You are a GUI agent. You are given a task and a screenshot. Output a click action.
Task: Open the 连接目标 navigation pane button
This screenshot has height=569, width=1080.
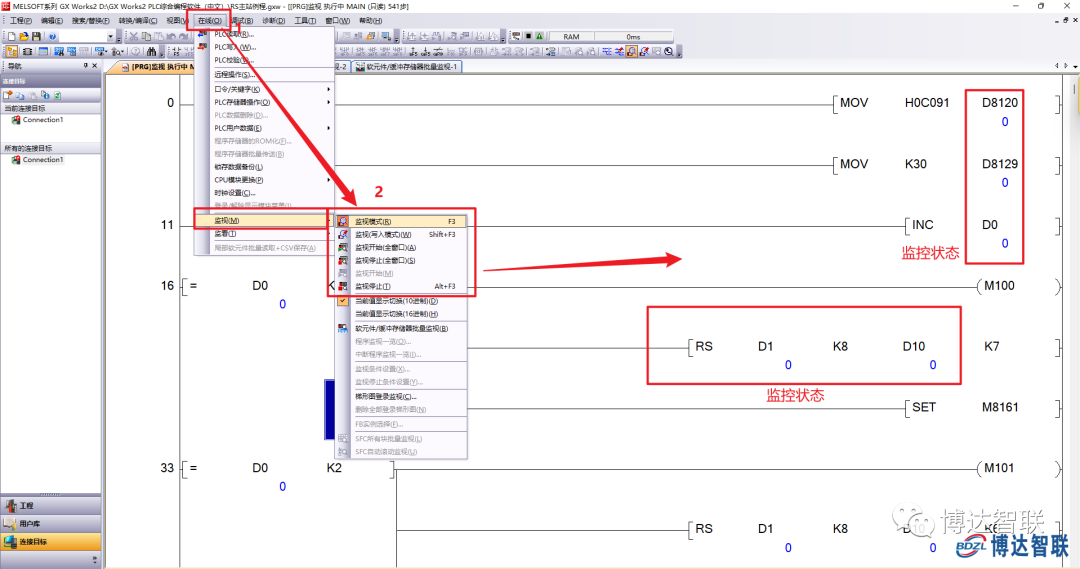51,541
